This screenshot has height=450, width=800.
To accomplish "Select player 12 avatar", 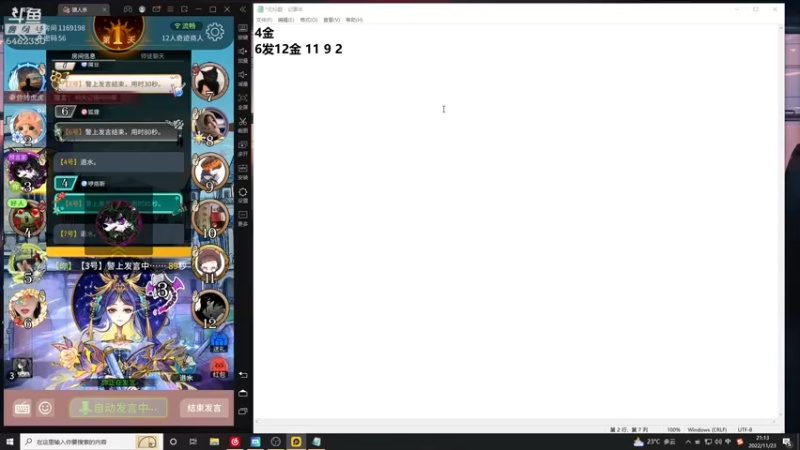I will tap(210, 308).
